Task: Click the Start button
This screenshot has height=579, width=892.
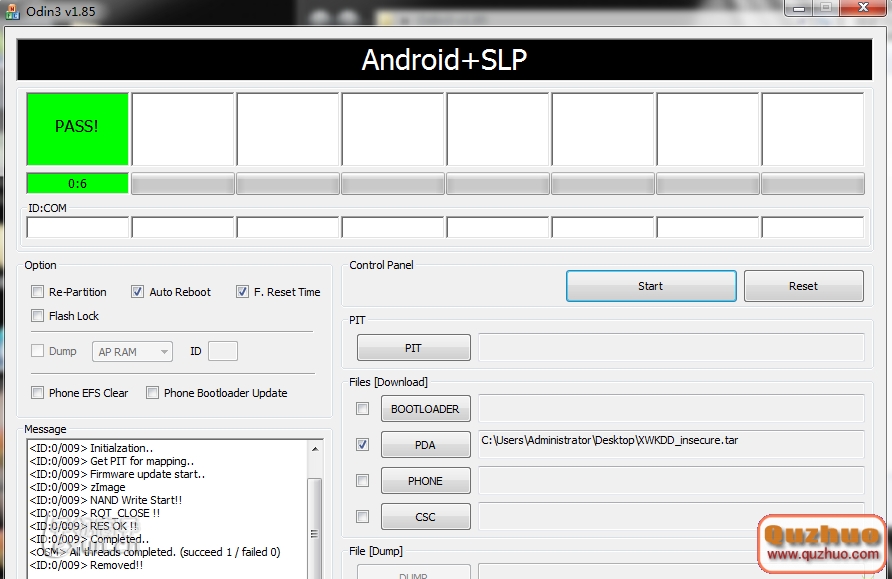Action: pyautogui.click(x=651, y=286)
